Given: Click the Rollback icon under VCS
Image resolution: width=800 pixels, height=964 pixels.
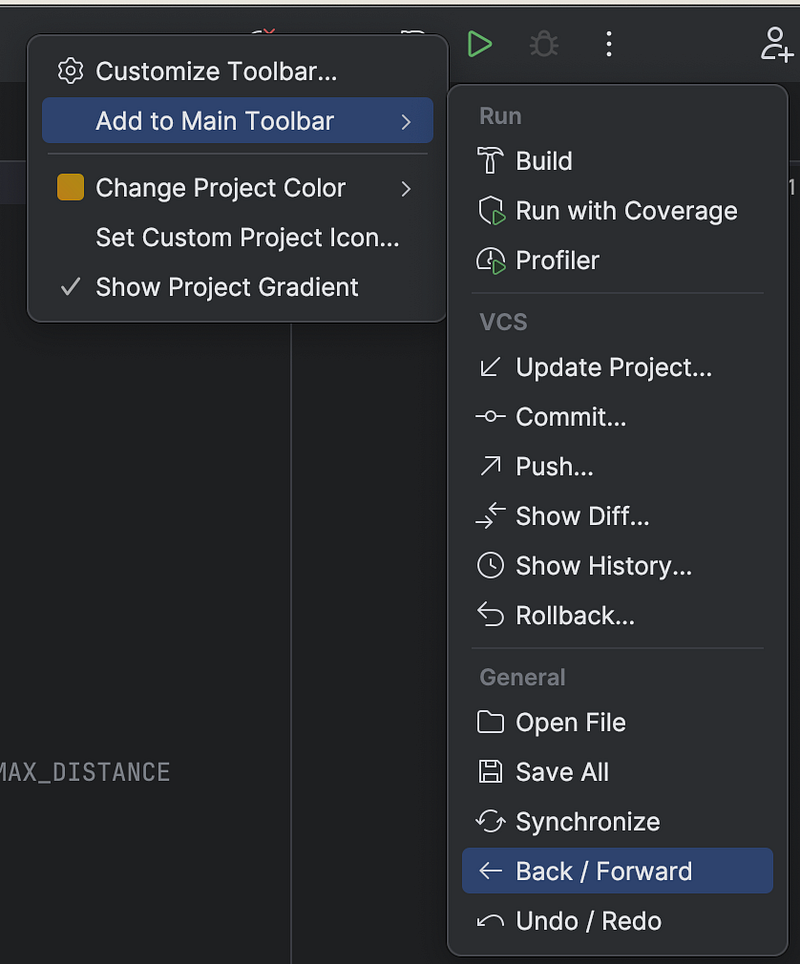Looking at the screenshot, I should [x=489, y=615].
